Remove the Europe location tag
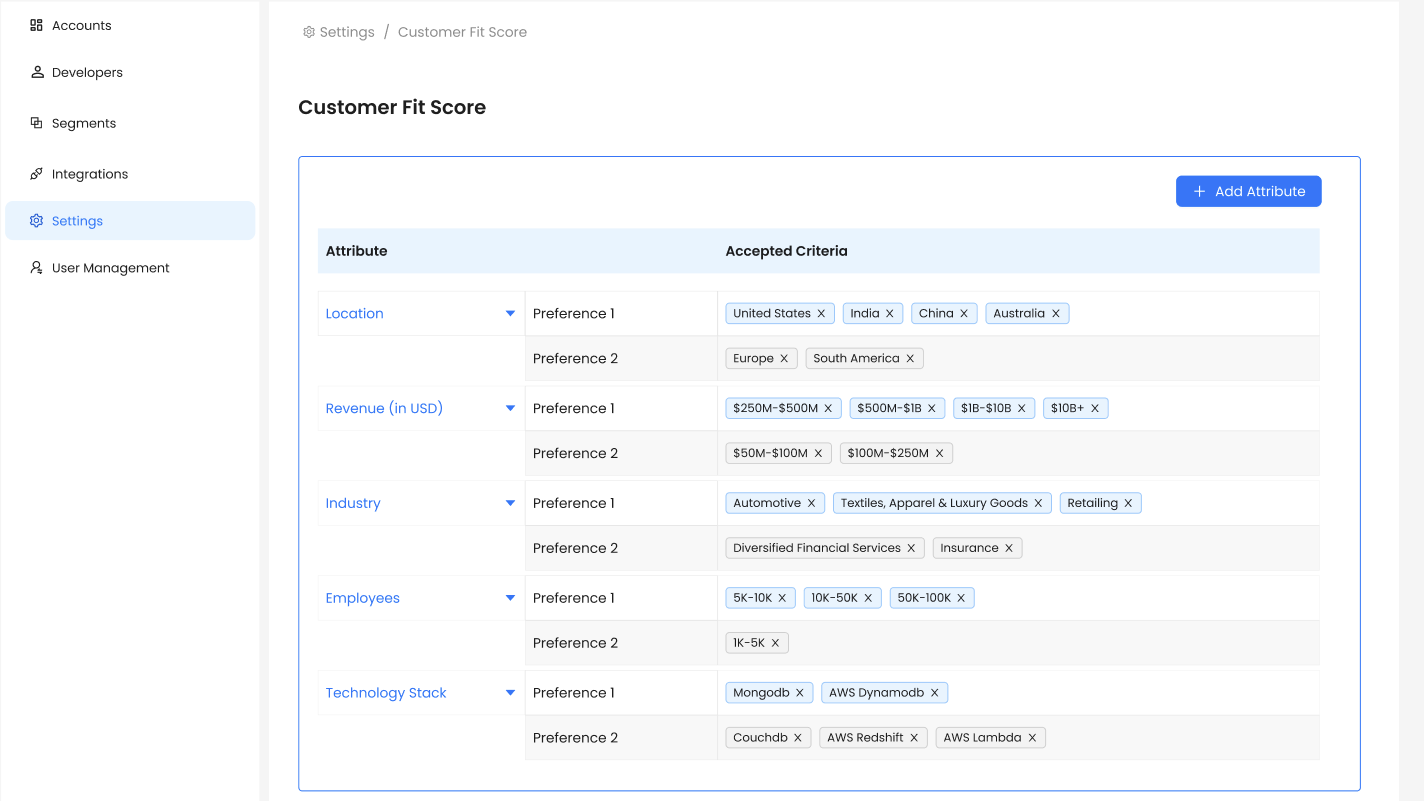 (x=784, y=359)
